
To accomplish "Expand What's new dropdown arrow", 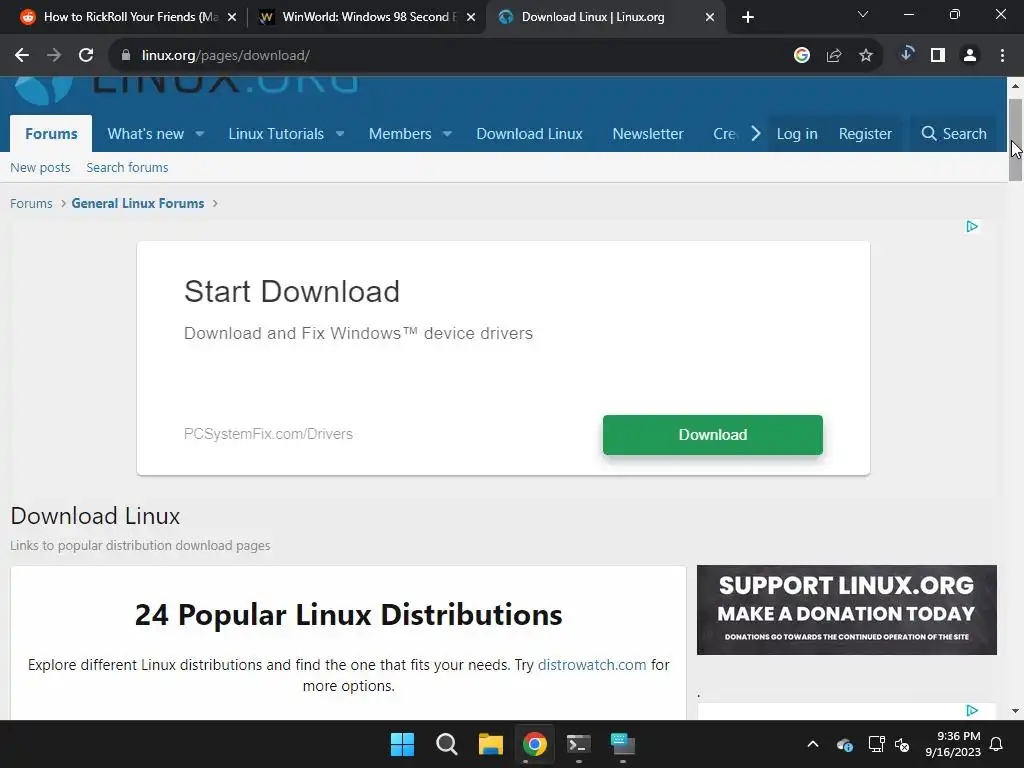I will coord(200,134).
